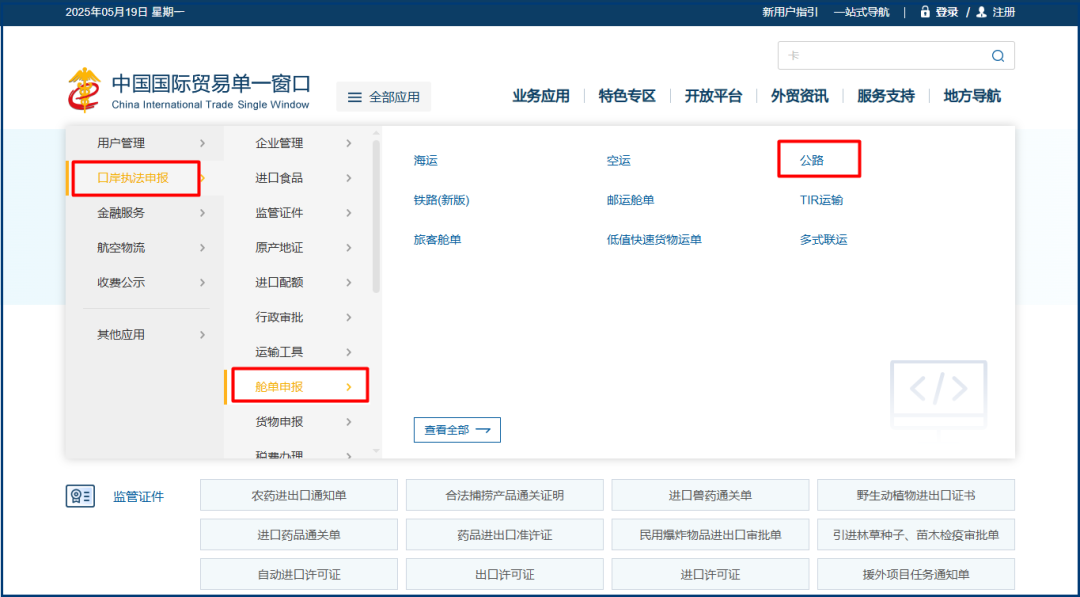Open the 空运 manifest link
This screenshot has width=1080, height=597.
619,160
